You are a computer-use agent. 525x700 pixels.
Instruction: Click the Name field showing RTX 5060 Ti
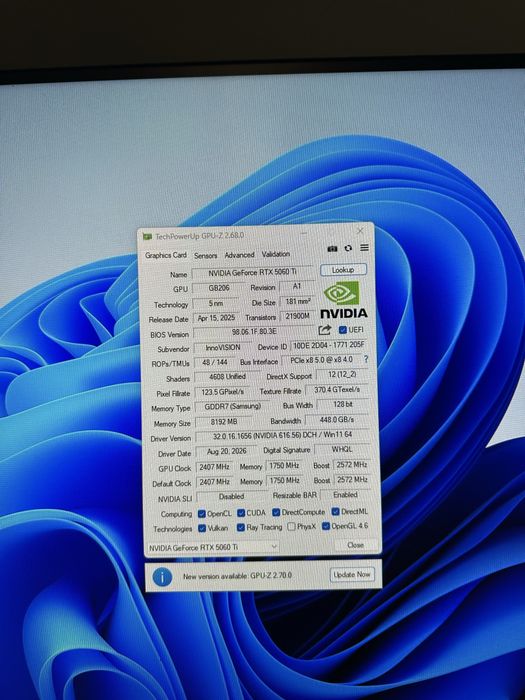click(253, 272)
